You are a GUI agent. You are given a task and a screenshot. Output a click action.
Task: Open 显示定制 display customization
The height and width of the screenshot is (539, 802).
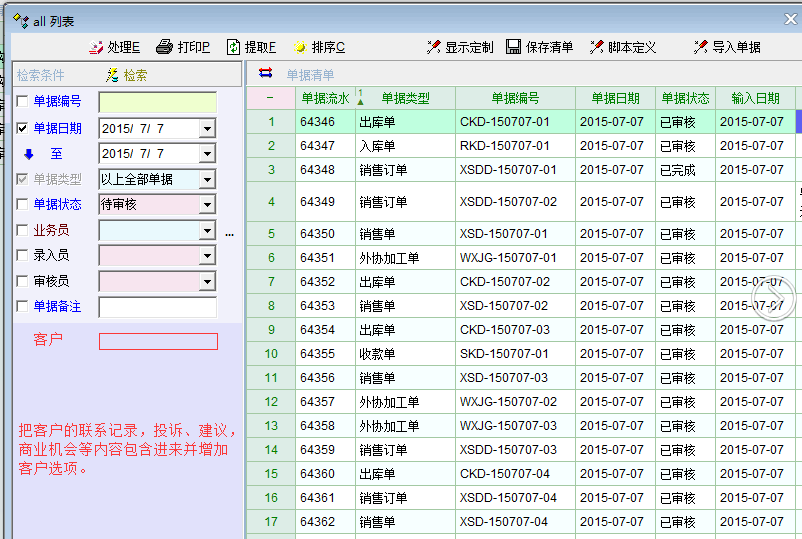click(x=433, y=47)
